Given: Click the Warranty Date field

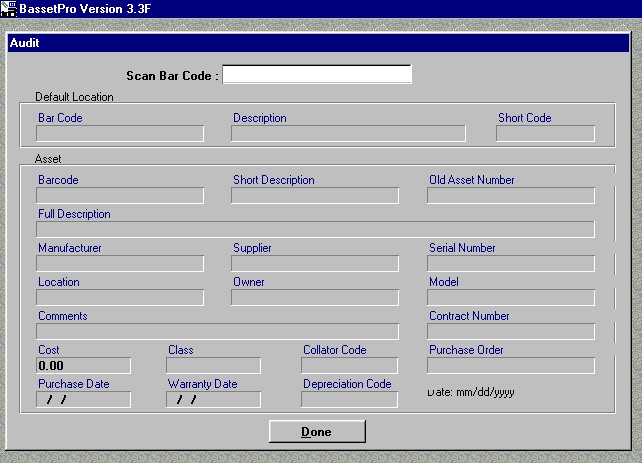Looking at the screenshot, I should (x=213, y=399).
